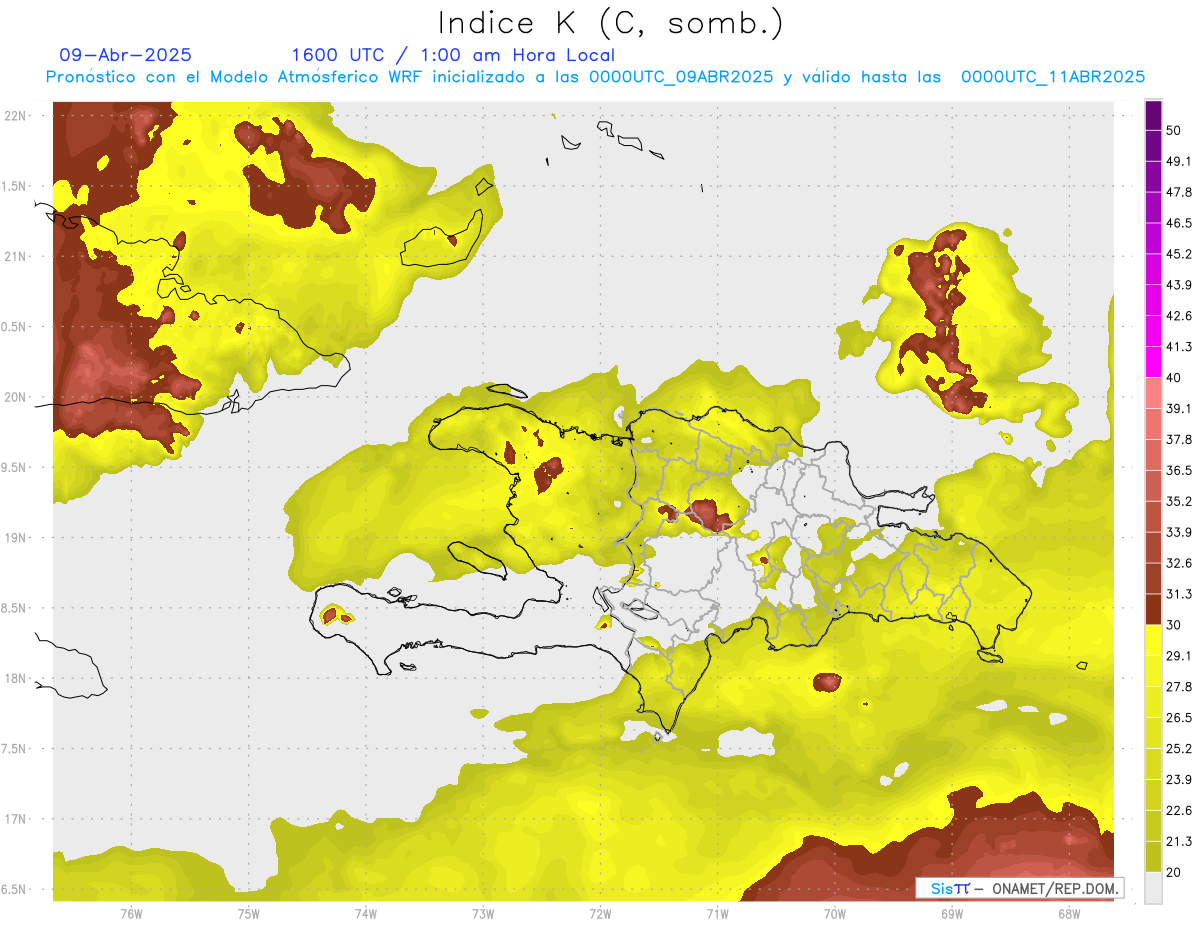Viewport: 1200px width, 927px height.
Task: Select the dark brown colorbar segment between 30 and 31.3
Action: click(x=1153, y=609)
